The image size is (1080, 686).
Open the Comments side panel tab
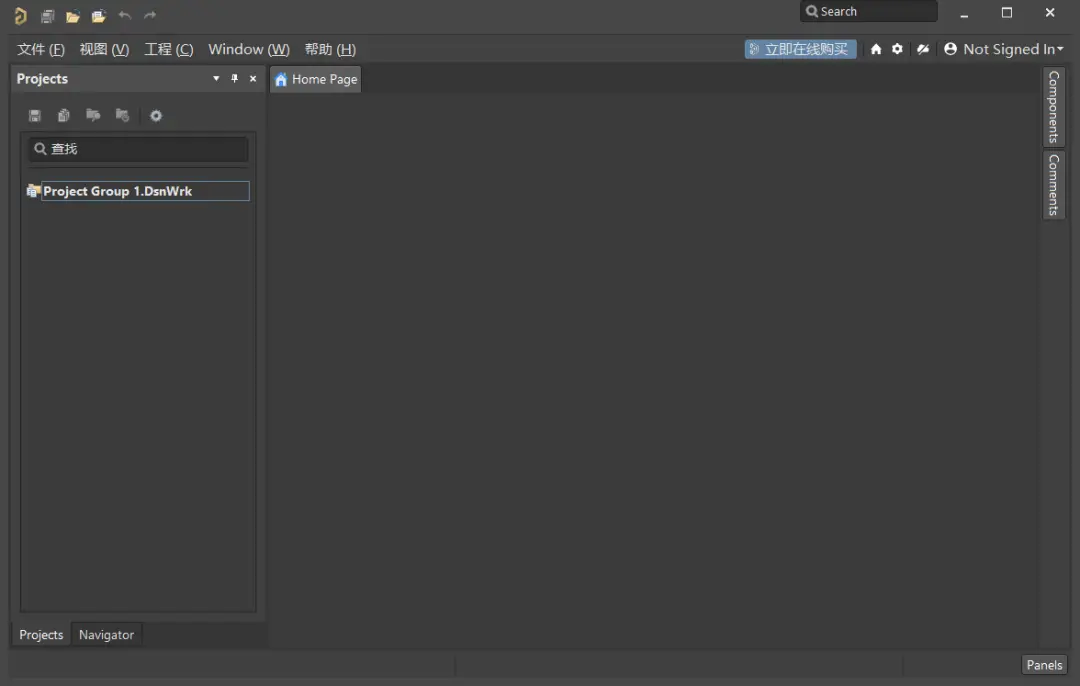click(1053, 185)
